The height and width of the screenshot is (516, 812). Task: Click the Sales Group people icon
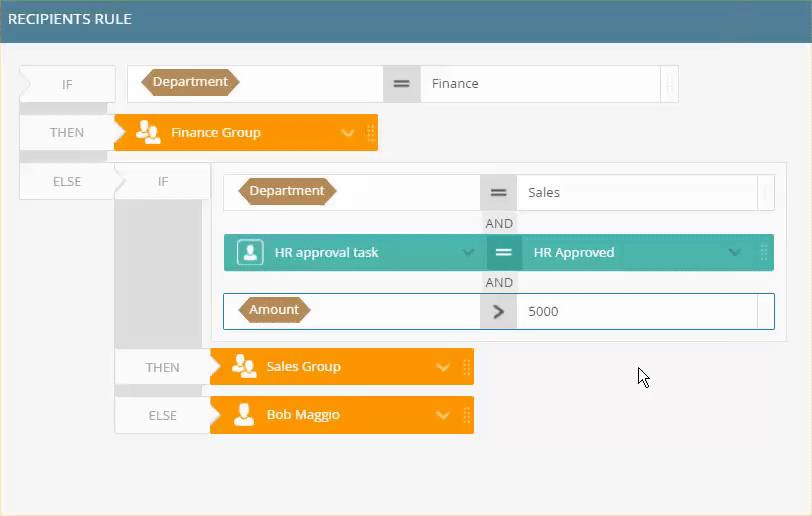click(244, 366)
